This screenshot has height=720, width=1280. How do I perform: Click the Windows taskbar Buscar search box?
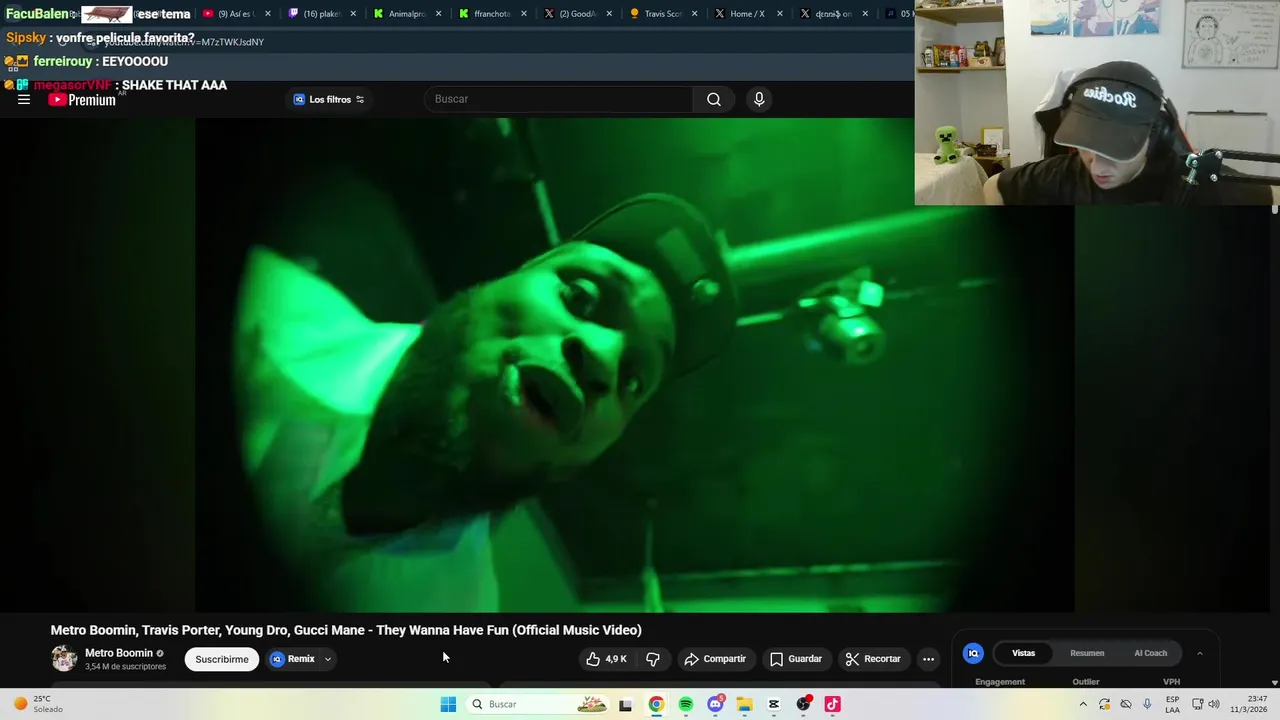click(x=540, y=704)
